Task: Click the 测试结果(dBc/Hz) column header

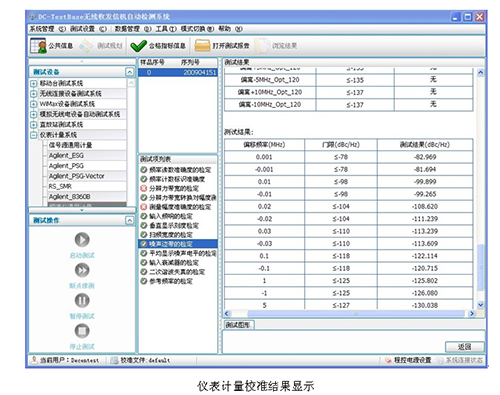Action: coord(425,145)
